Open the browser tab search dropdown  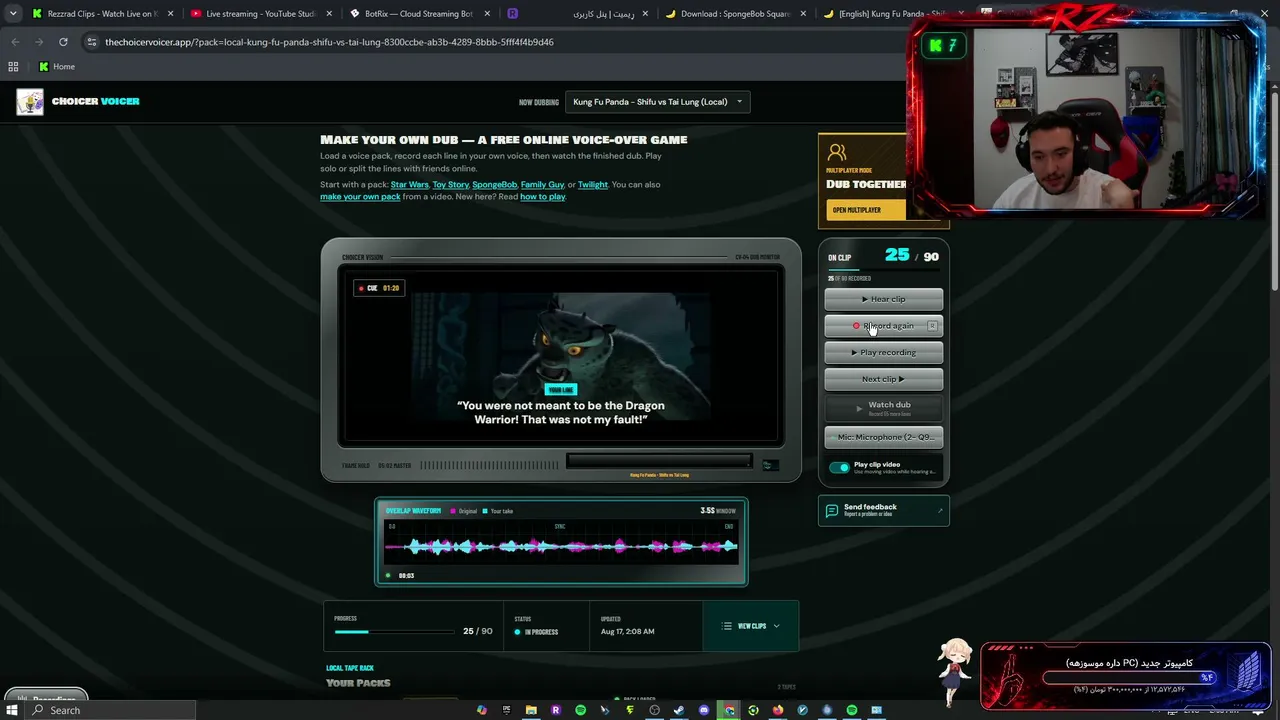click(13, 14)
